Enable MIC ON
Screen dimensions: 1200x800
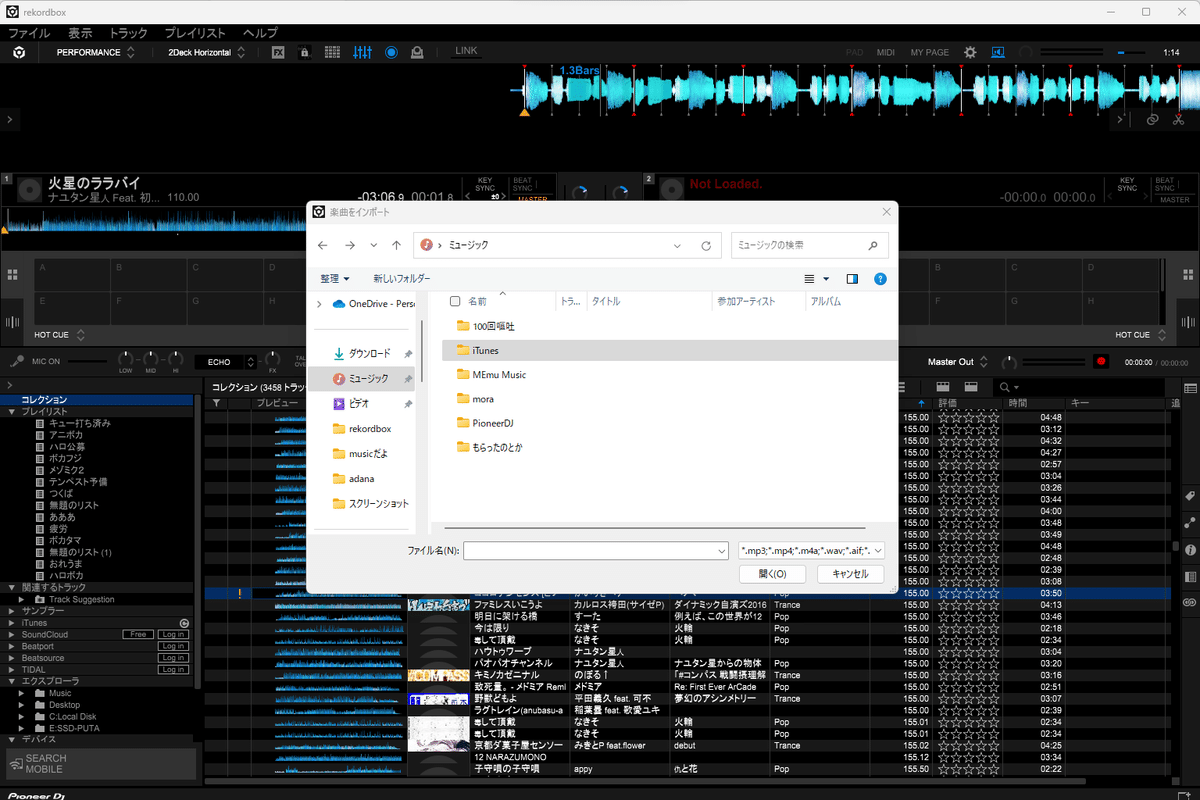[46, 362]
